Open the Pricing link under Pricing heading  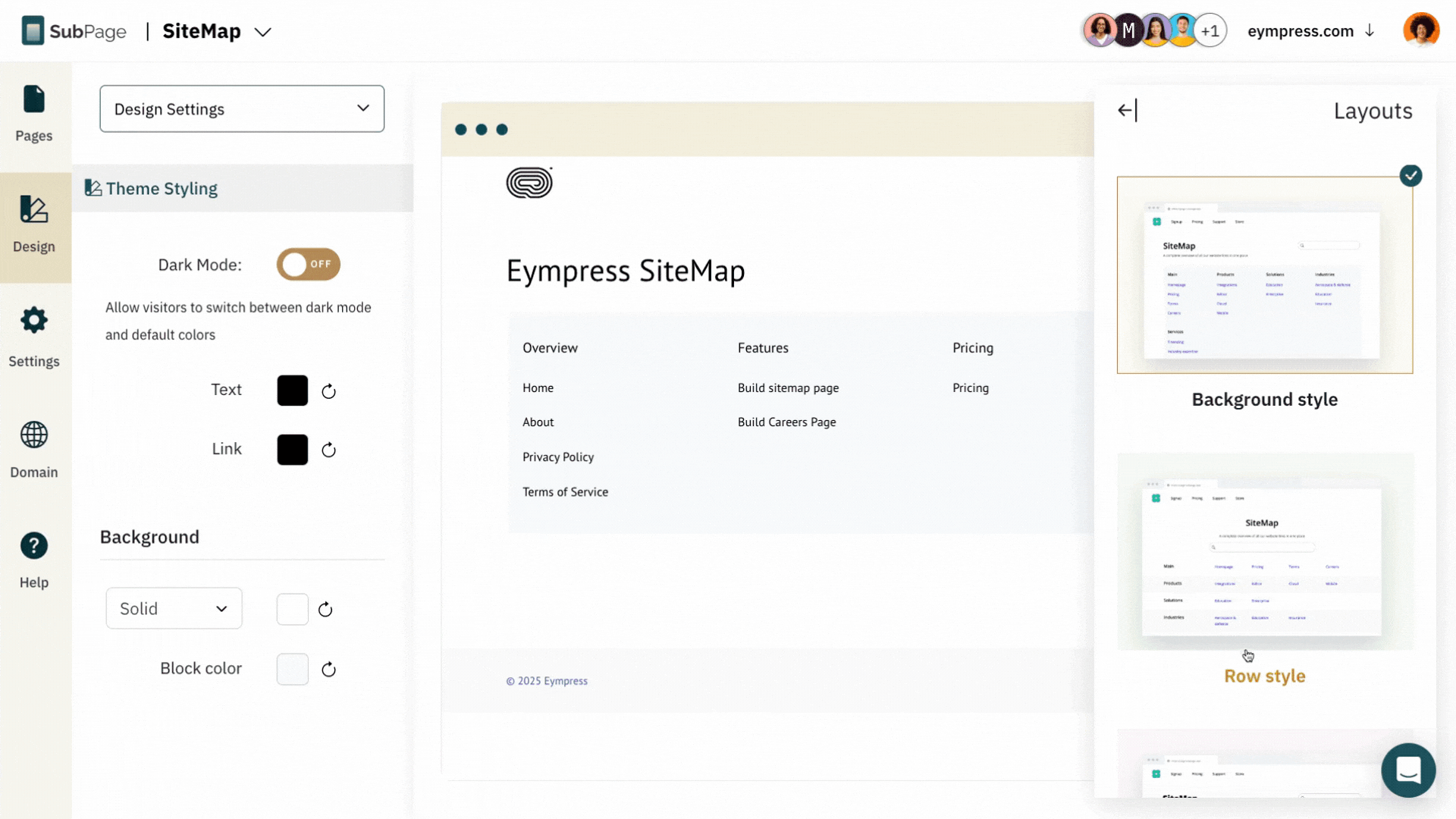[x=971, y=388]
